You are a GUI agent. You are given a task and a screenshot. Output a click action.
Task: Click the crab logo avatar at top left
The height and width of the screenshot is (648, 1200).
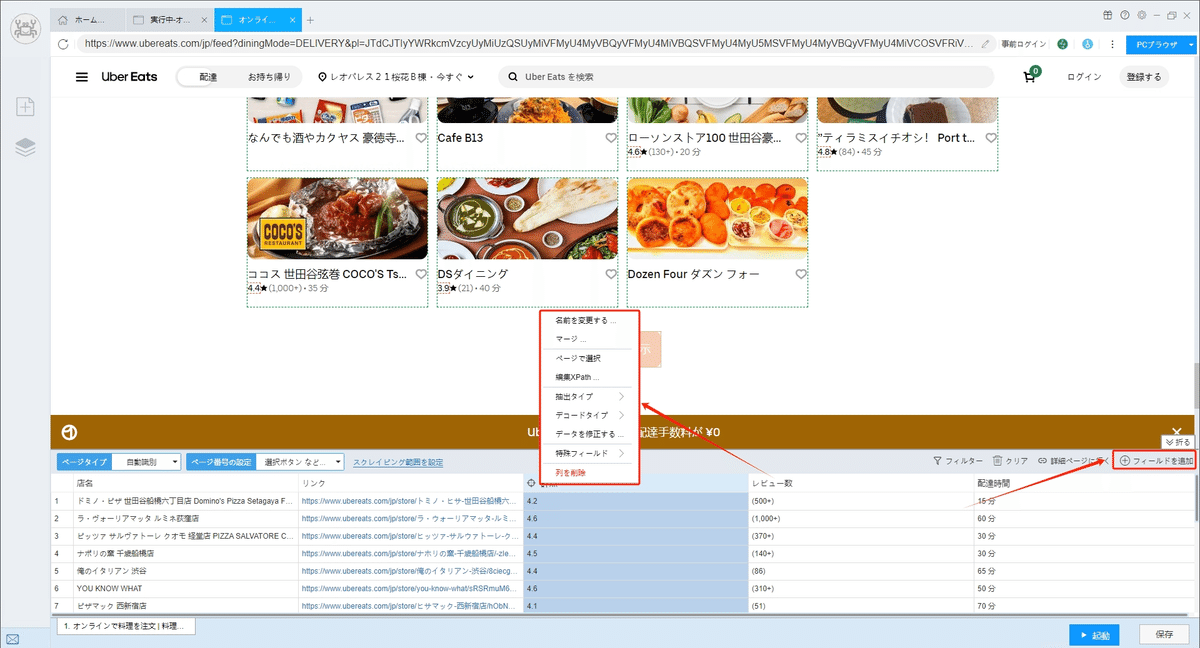tap(25, 27)
